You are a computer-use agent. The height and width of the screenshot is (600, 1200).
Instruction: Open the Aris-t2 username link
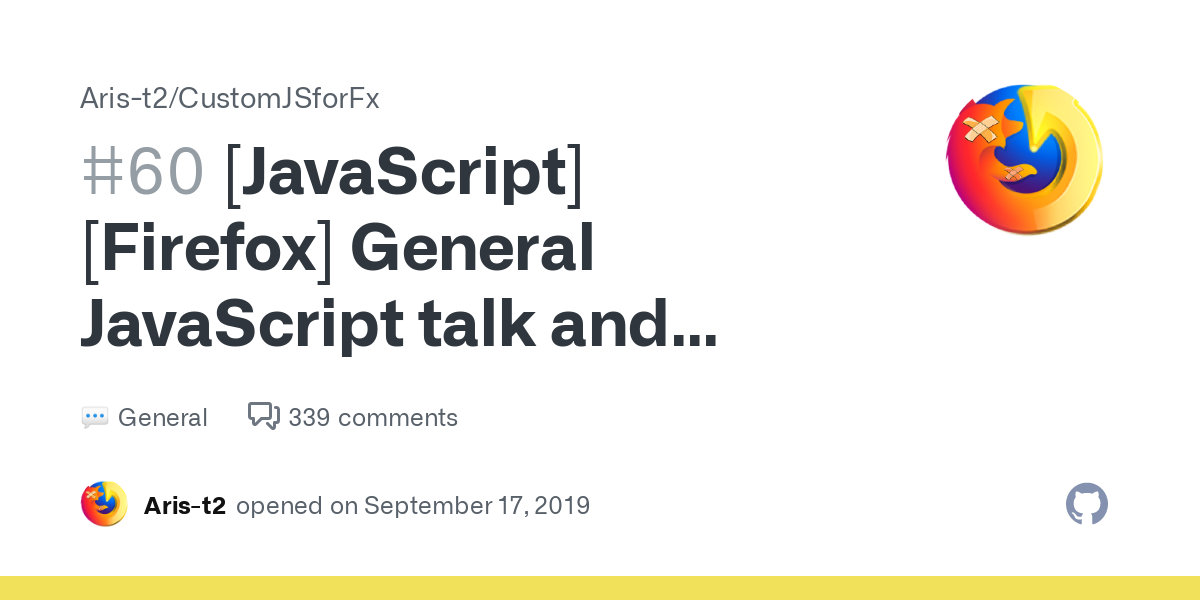185,506
